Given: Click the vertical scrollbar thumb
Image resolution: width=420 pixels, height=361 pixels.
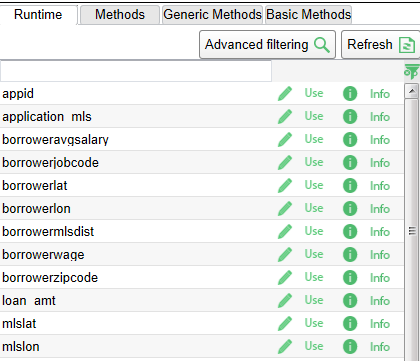Looking at the screenshot, I should tap(412, 230).
